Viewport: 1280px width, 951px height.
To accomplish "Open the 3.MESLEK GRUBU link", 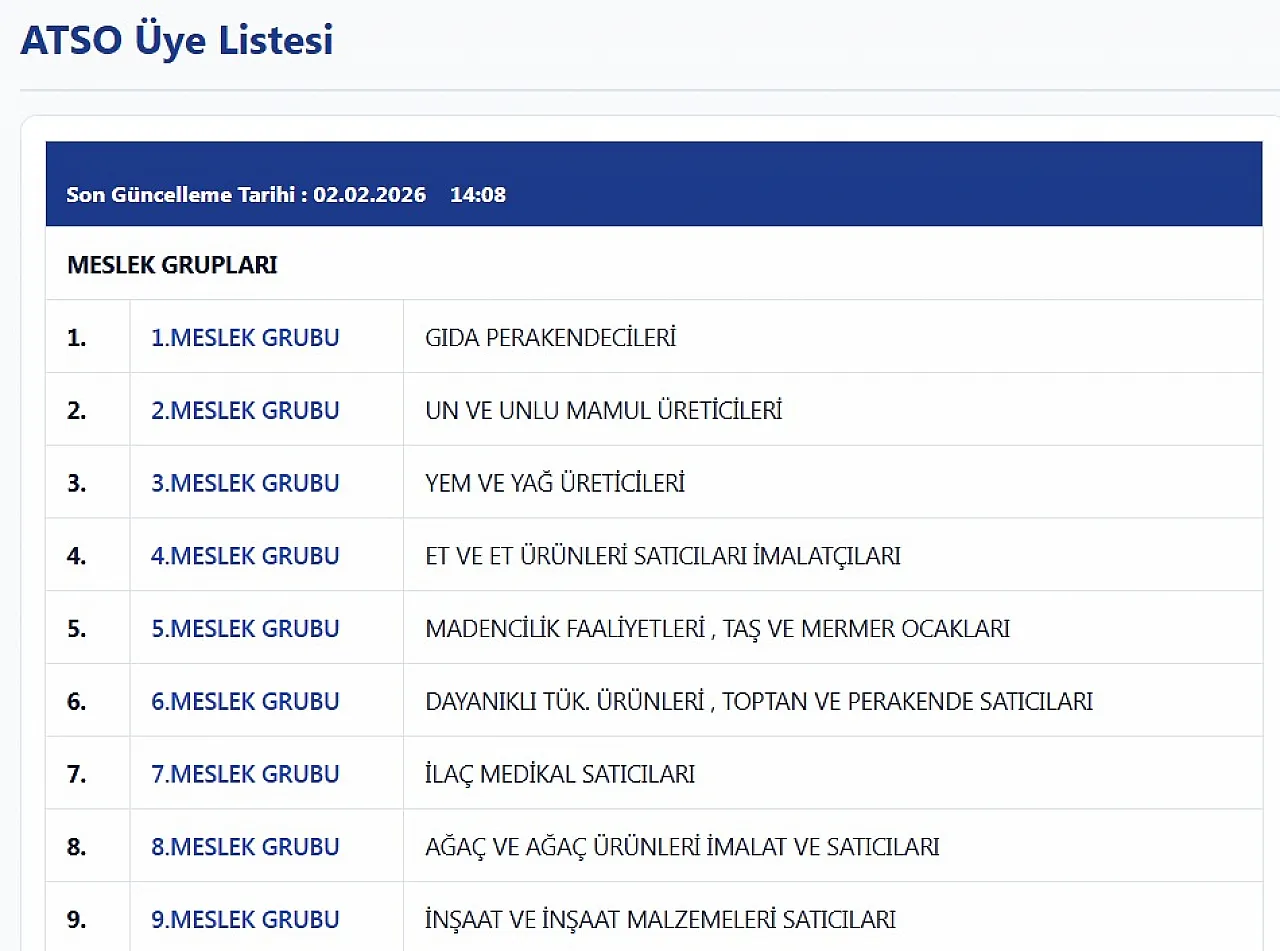I will click(245, 484).
